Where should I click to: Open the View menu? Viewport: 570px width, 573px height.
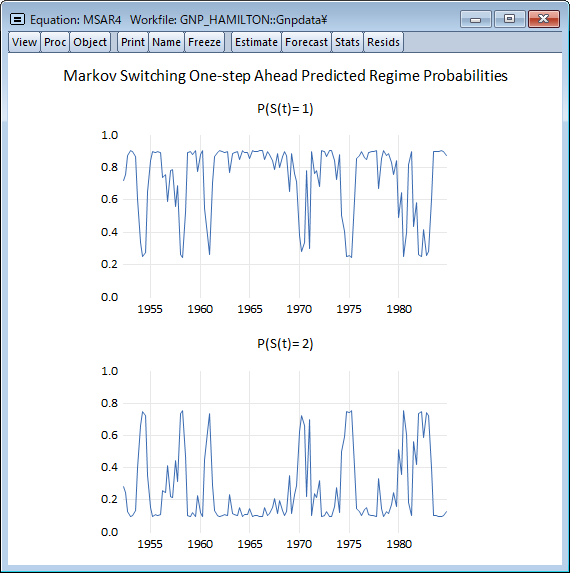[x=24, y=42]
